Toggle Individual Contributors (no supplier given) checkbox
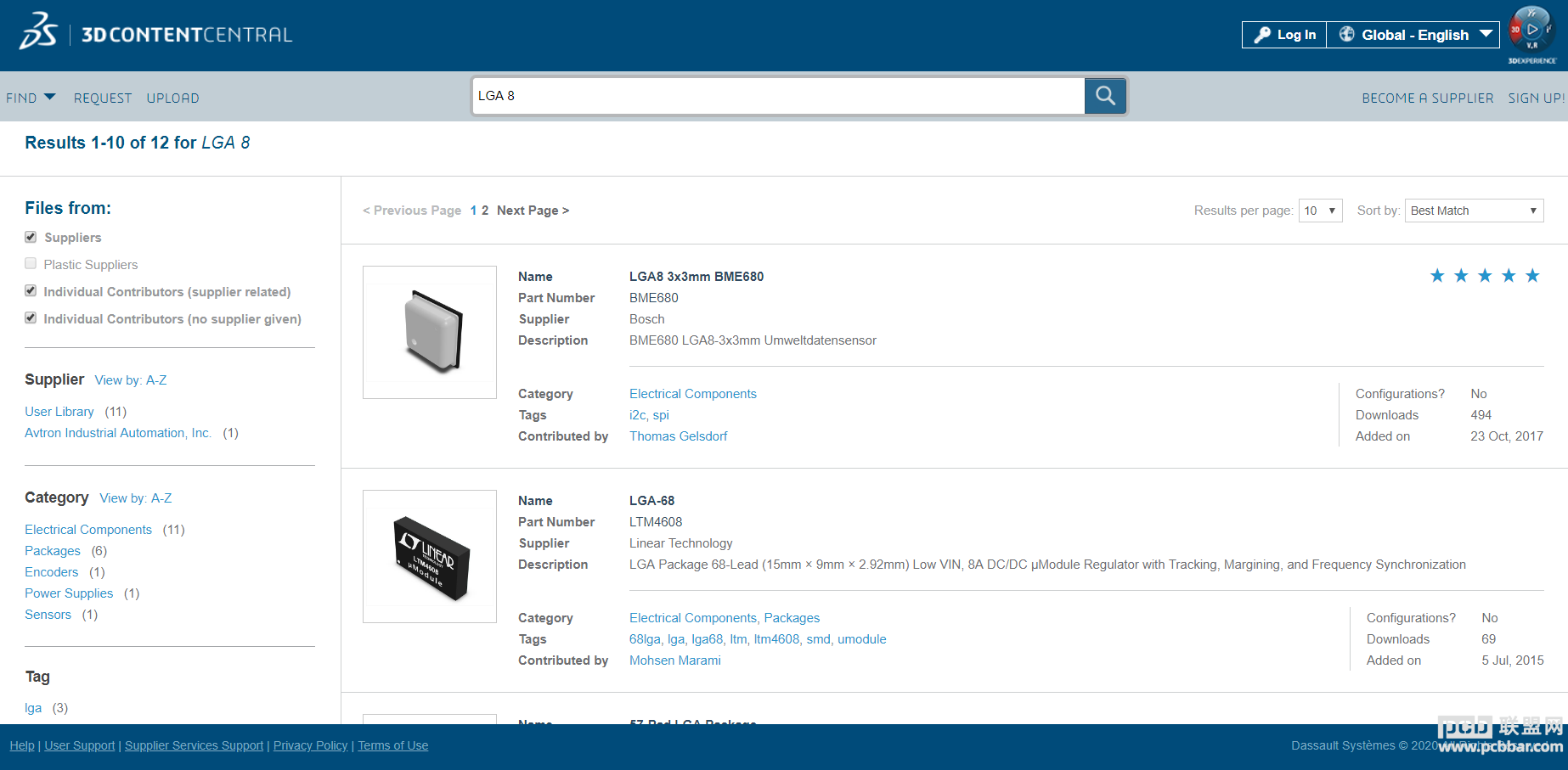 31,318
